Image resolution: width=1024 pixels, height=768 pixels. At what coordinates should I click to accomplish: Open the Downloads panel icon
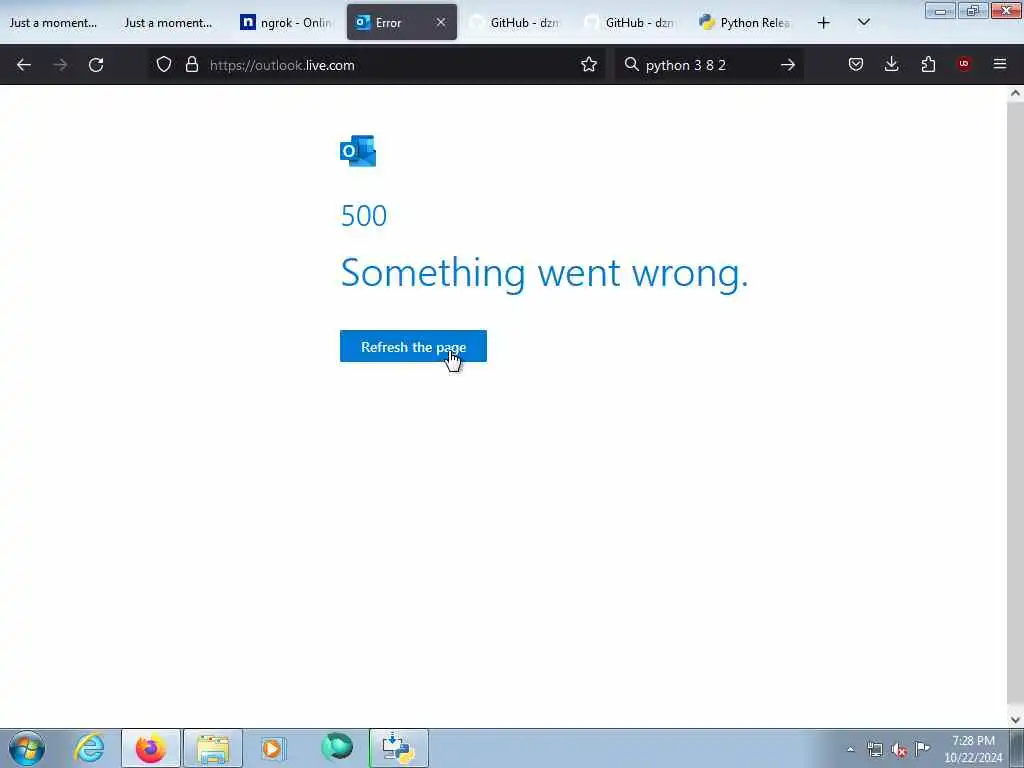click(891, 64)
